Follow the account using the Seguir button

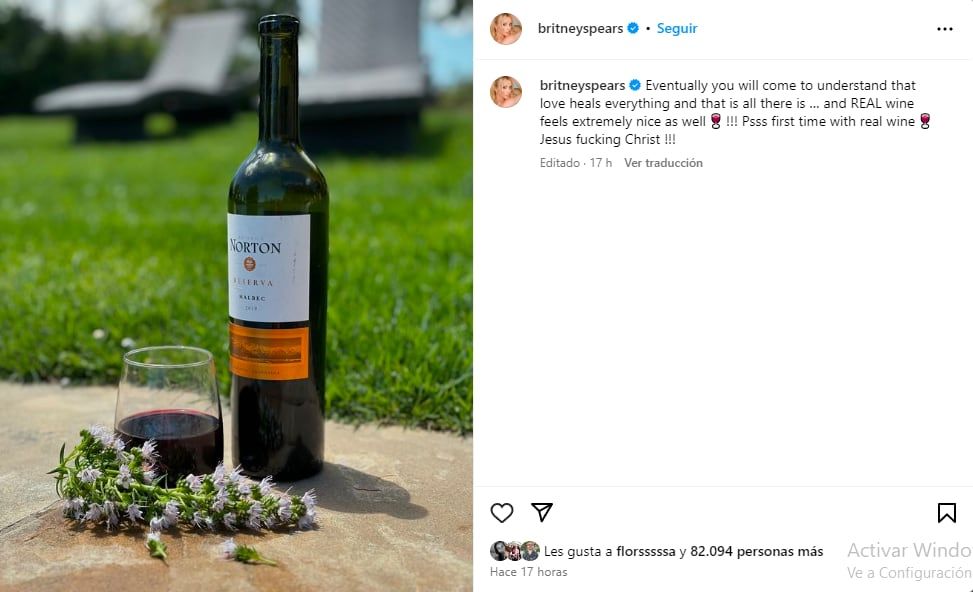coord(676,29)
